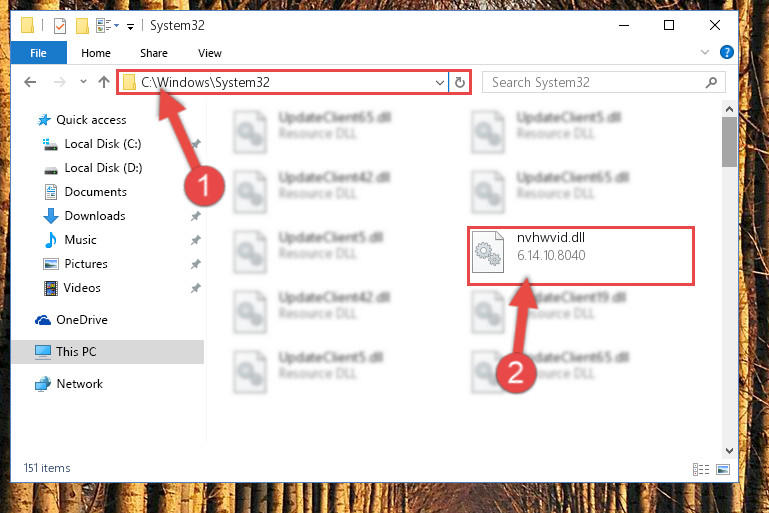
Task: Customize Quick Access Toolbar dropdown
Action: pyautogui.click(x=130, y=26)
